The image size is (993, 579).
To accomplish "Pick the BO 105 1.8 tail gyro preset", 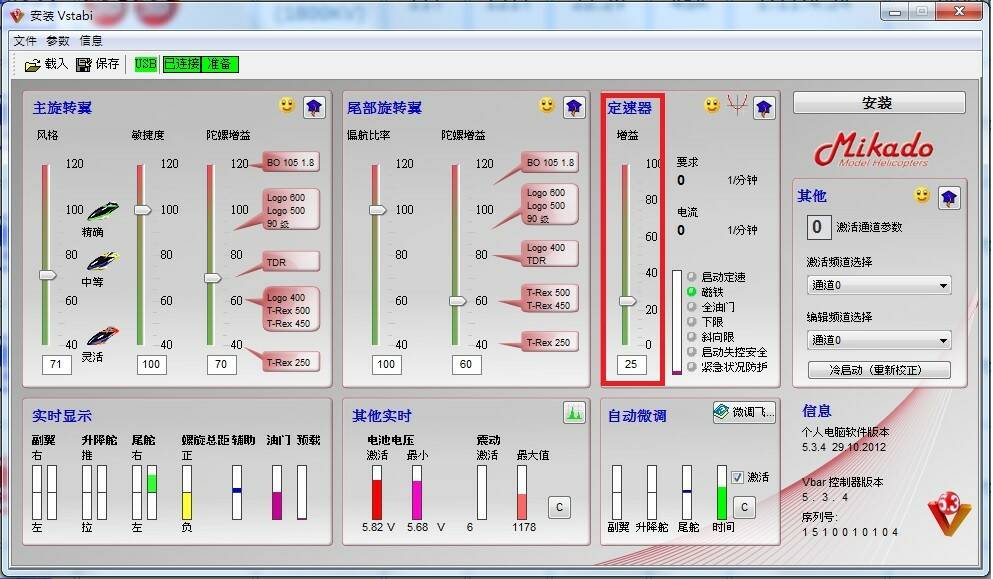I will (x=549, y=162).
